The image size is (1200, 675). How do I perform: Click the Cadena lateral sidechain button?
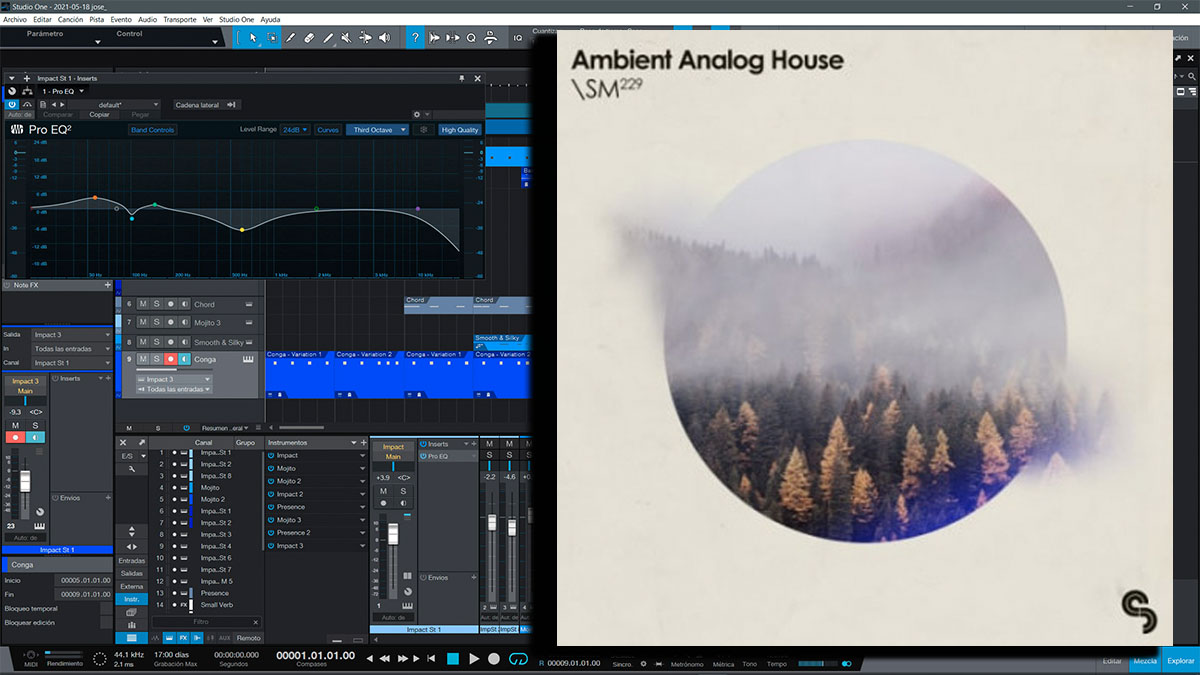[205, 104]
